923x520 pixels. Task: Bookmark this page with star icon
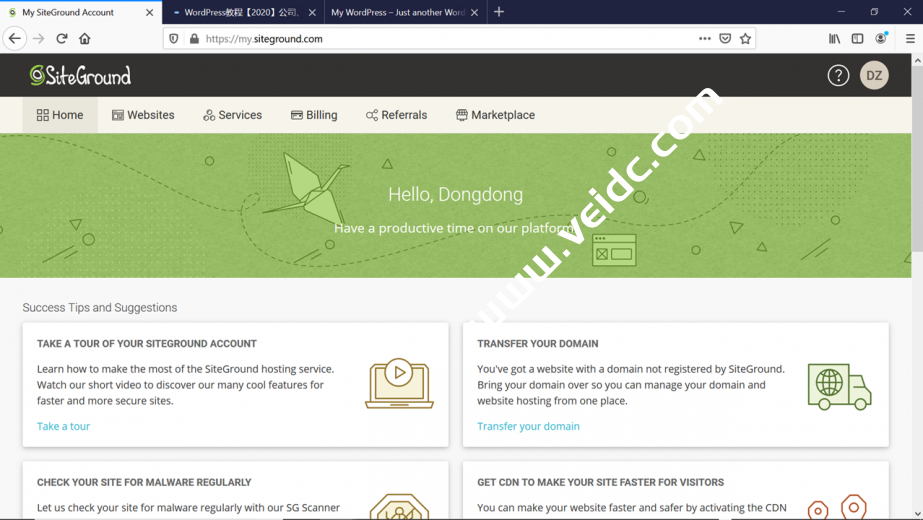(745, 39)
